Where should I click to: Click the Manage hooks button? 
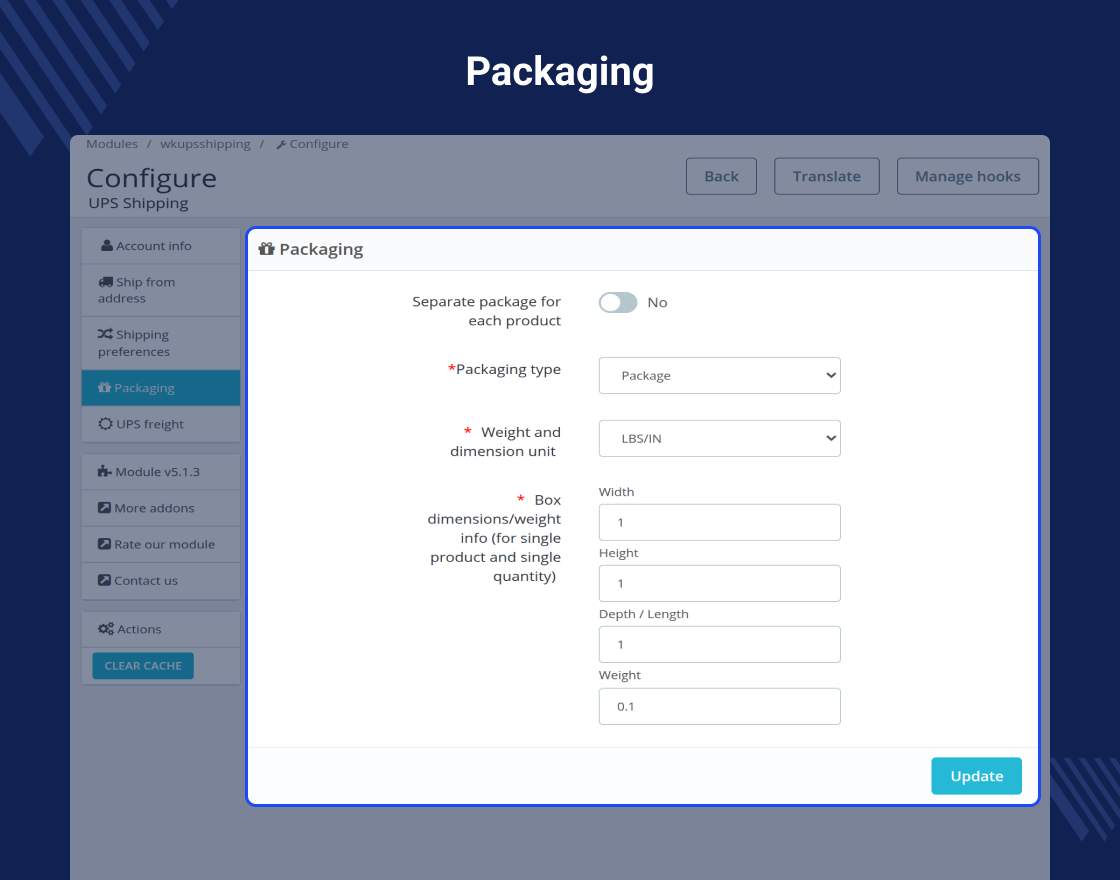coord(968,176)
